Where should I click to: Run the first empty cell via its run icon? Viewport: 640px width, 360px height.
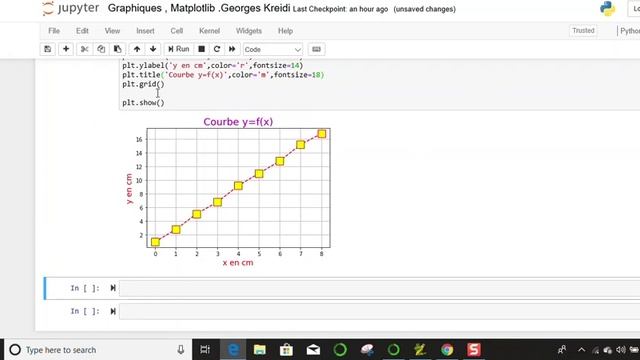tap(113, 288)
